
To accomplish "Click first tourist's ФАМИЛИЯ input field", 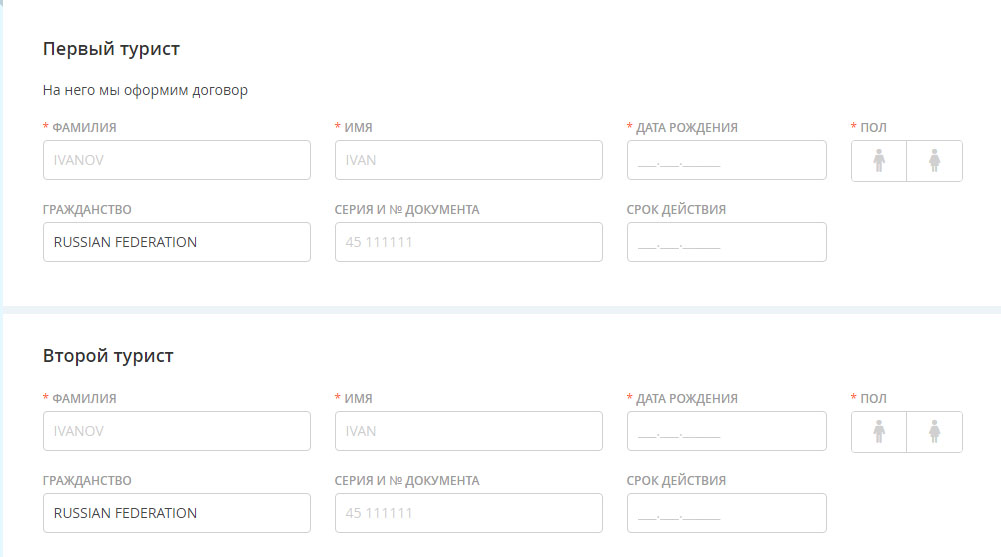I will pos(176,160).
